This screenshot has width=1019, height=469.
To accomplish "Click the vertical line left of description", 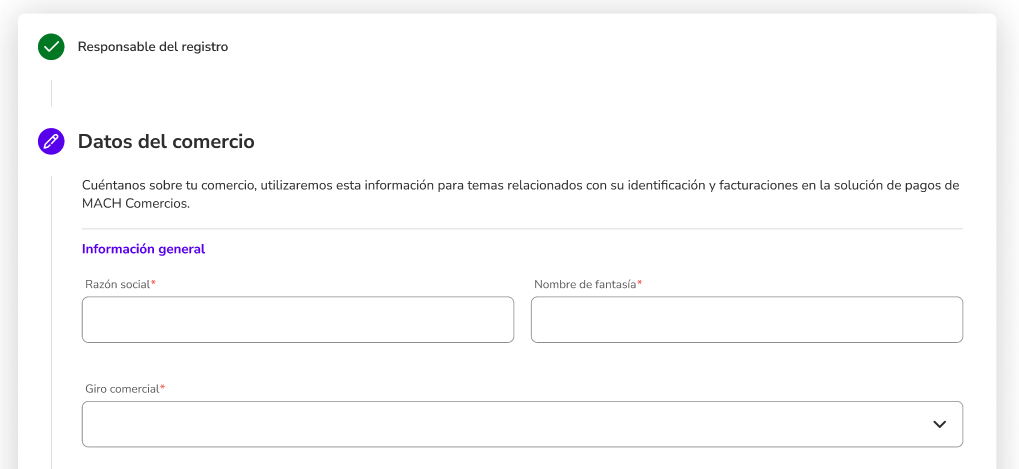I will point(51,322).
